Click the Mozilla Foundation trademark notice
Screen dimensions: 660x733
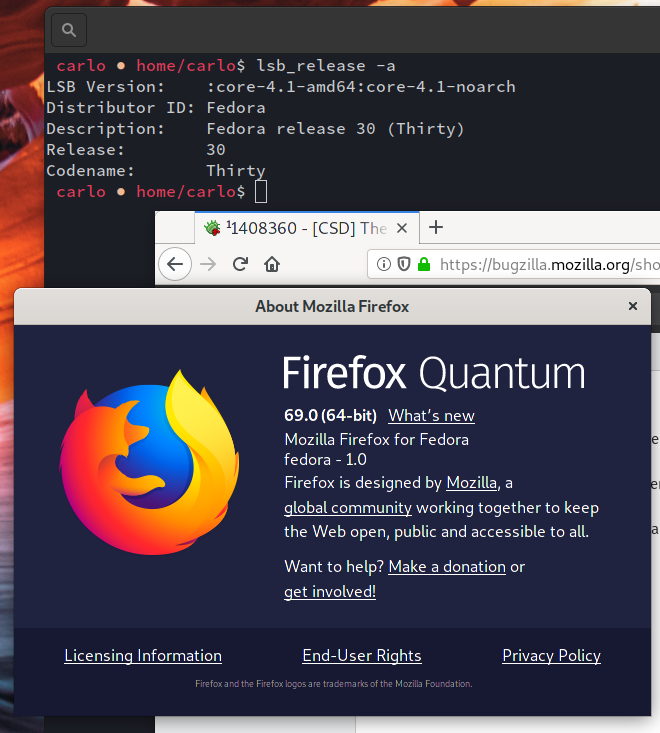click(334, 683)
